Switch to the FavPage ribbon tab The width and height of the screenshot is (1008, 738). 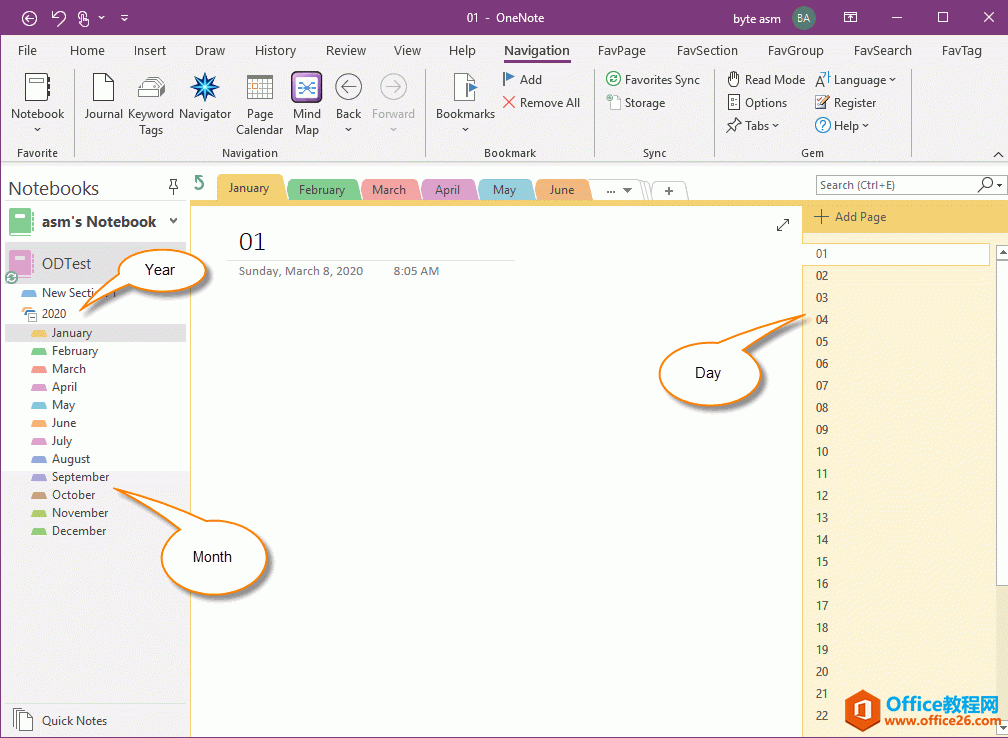[x=622, y=50]
